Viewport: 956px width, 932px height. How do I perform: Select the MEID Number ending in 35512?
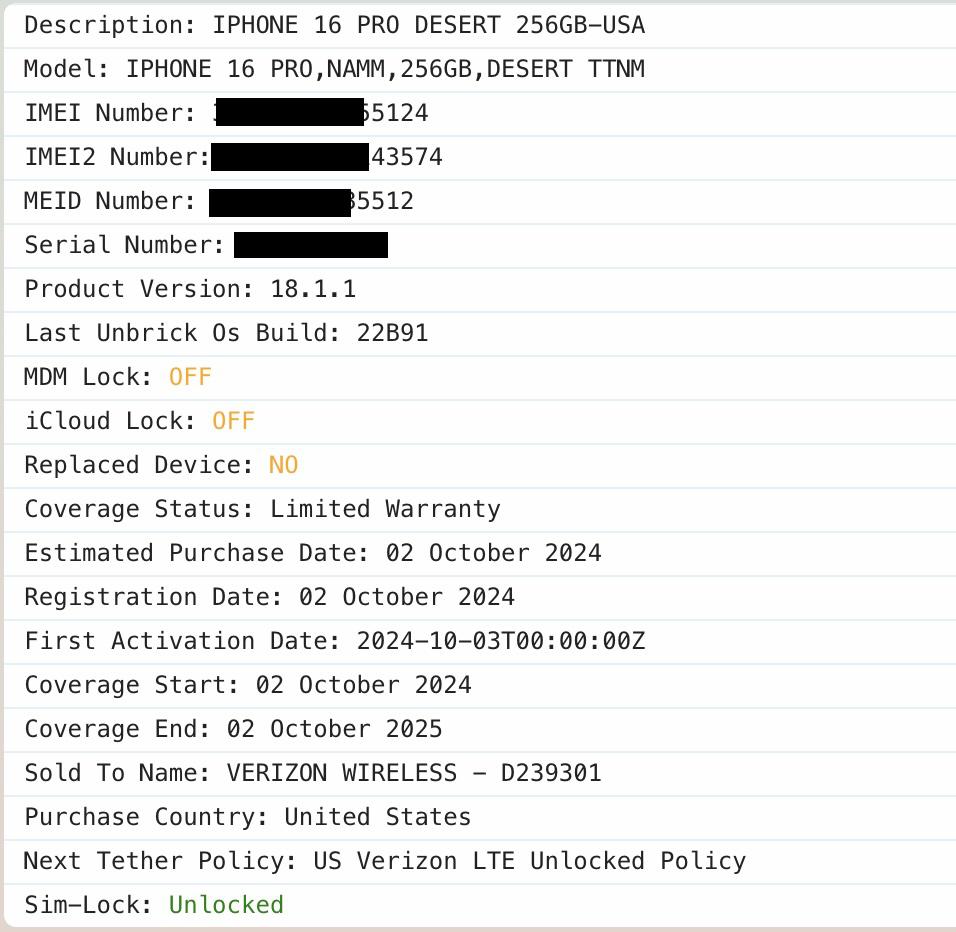tap(380, 201)
